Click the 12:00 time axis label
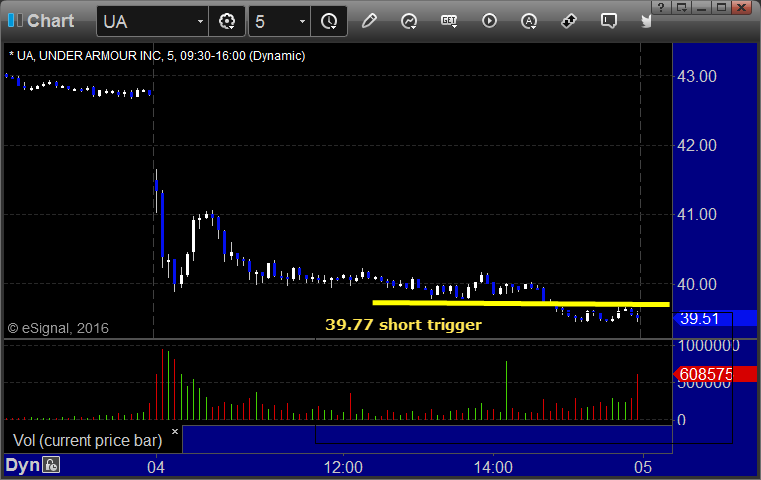Screen dimensions: 761x480 pos(344,467)
